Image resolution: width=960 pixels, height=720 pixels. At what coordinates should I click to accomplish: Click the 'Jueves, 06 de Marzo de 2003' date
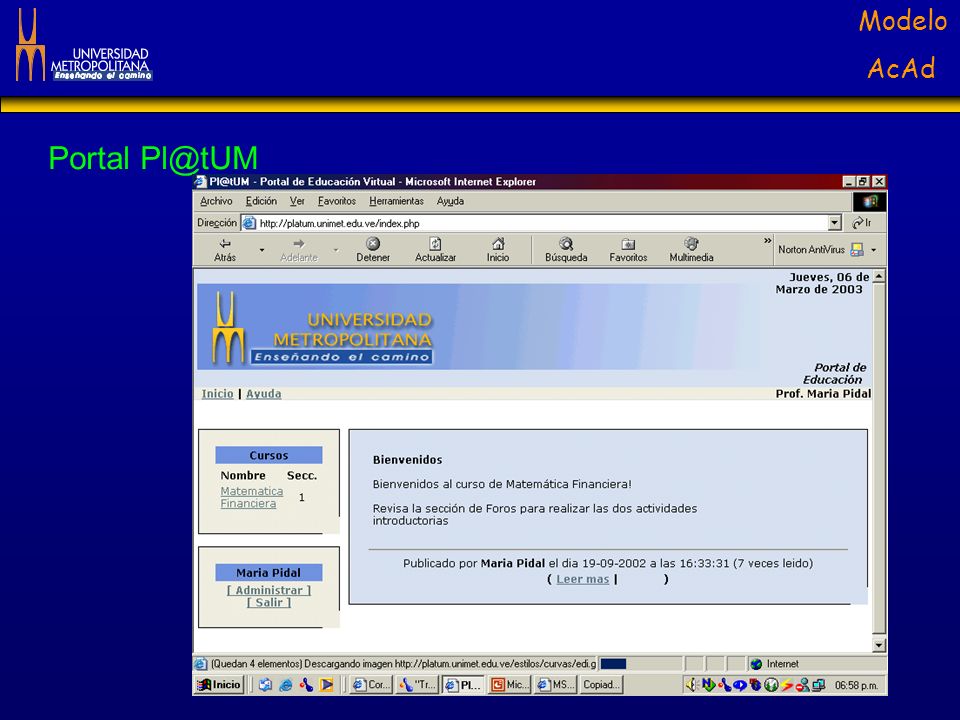tap(822, 283)
